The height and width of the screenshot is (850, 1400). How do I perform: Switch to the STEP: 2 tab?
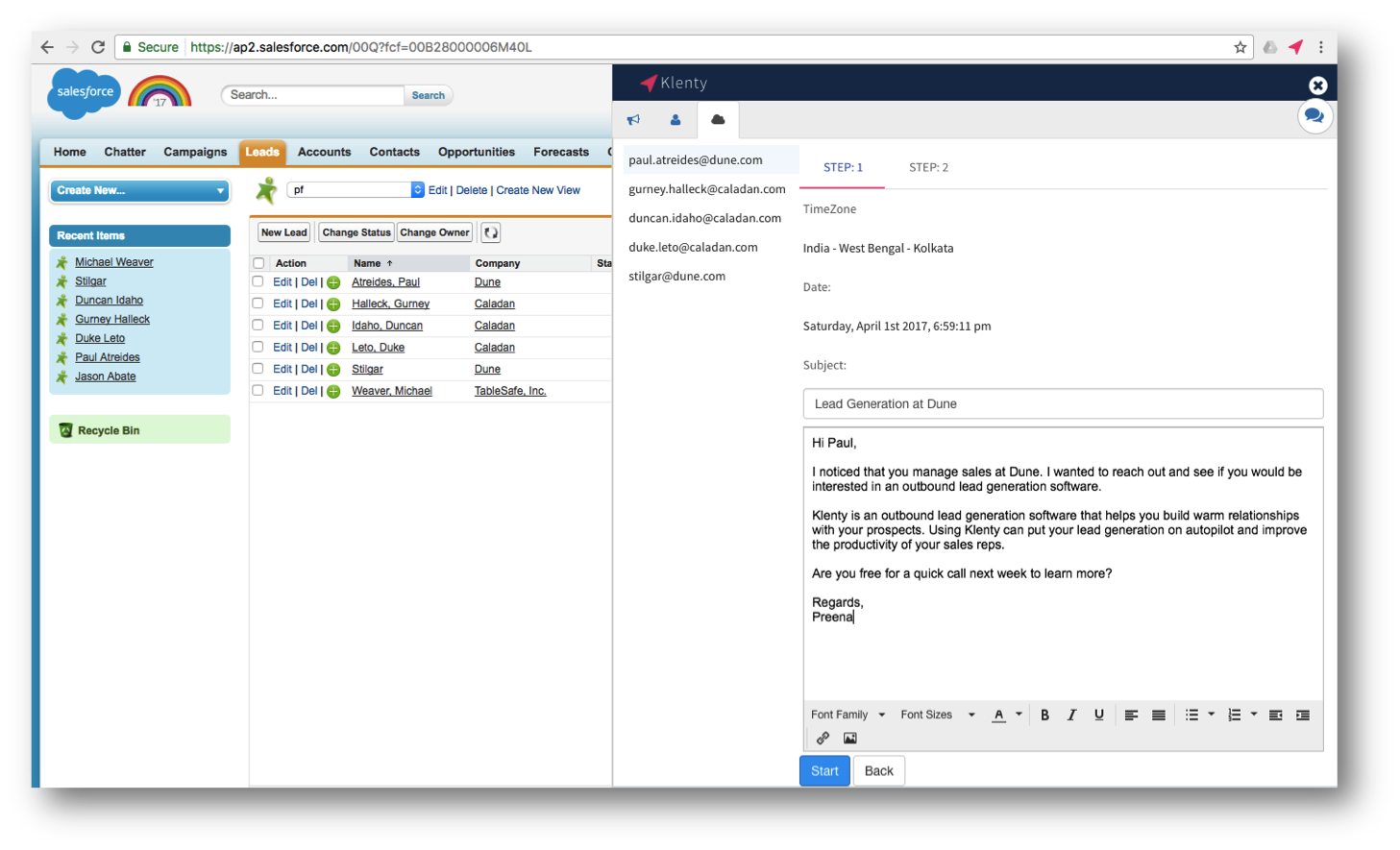tap(928, 166)
